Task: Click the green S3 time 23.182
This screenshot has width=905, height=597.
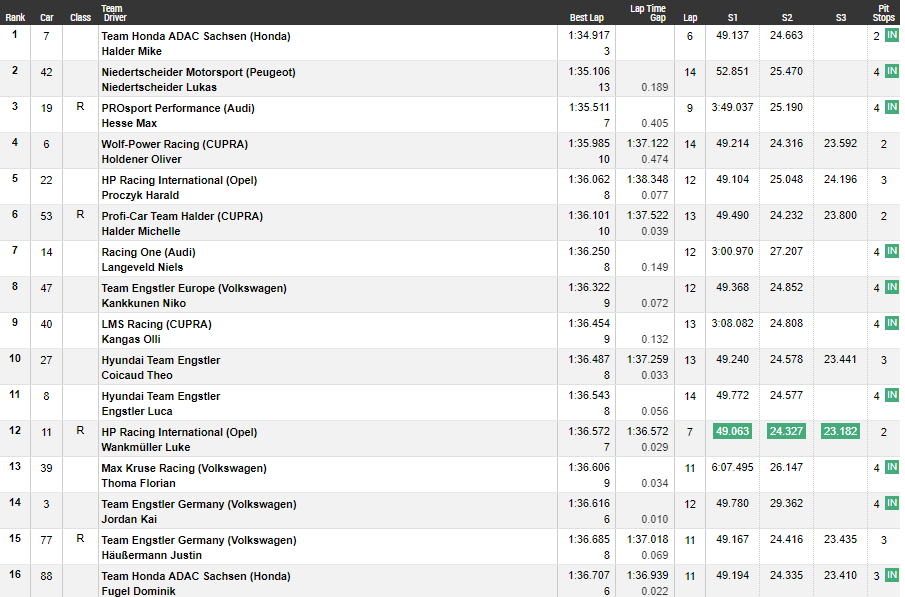Action: 840,431
